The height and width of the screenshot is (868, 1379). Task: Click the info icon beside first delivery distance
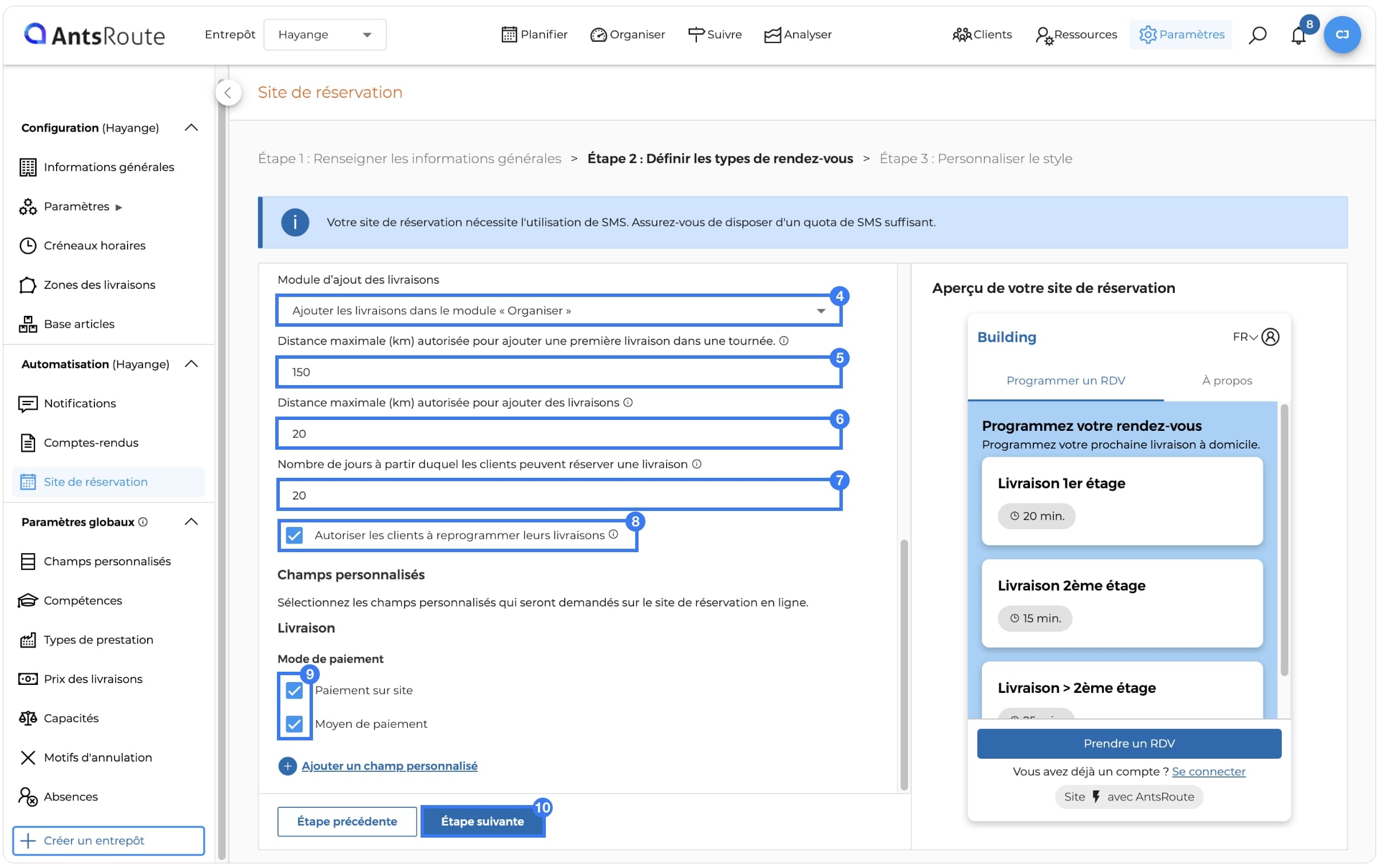tap(784, 341)
